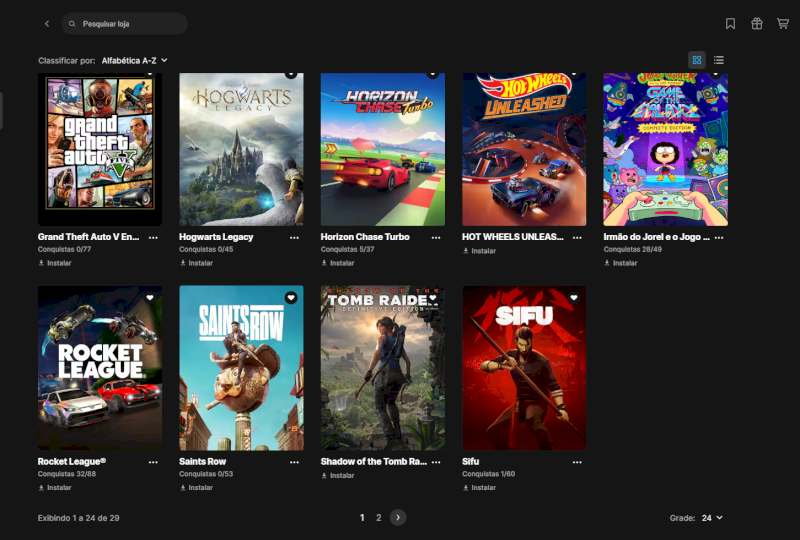Click Saints Row title text
Screen dimensions: 800x540
(x=203, y=461)
